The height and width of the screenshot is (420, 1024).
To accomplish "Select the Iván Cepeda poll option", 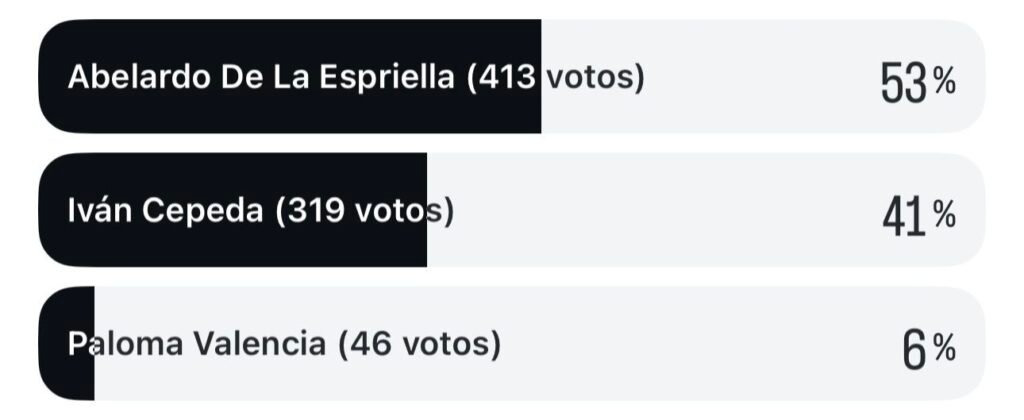I will coord(510,210).
